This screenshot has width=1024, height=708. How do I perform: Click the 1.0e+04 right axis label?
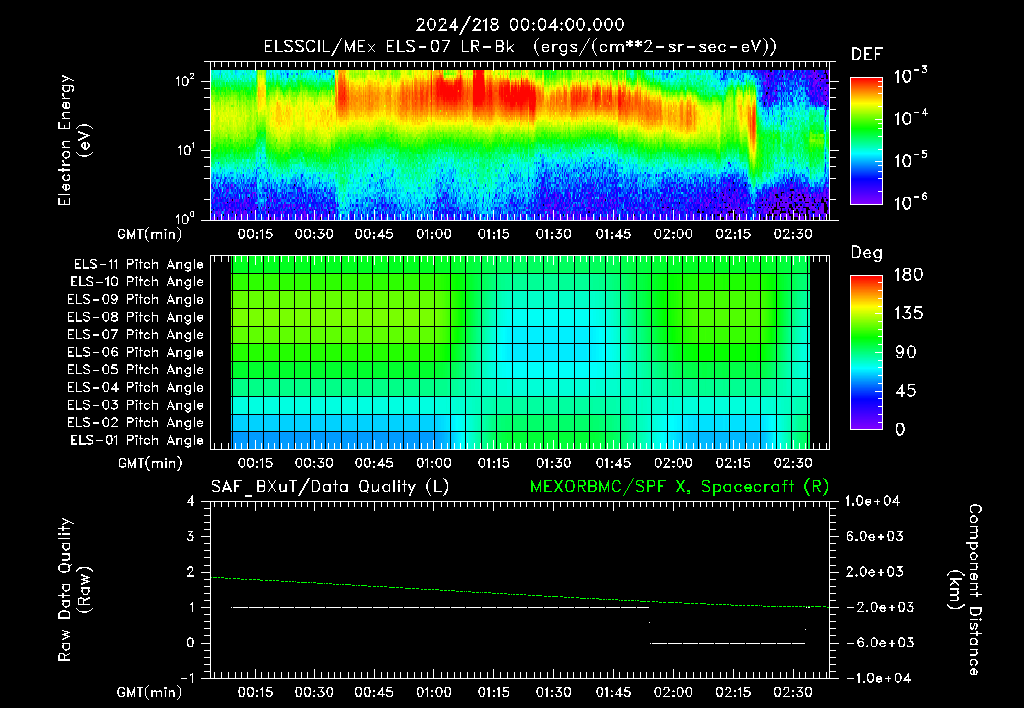click(x=872, y=501)
